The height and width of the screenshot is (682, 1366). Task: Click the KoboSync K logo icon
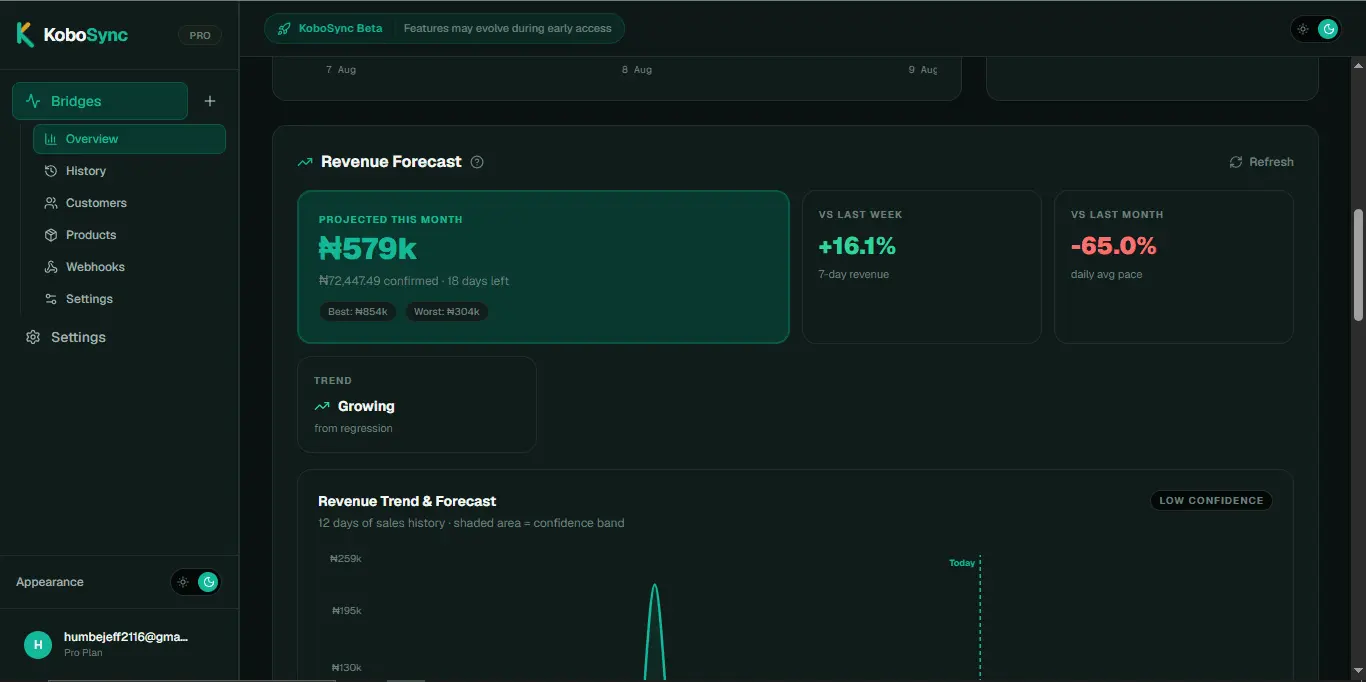(x=25, y=35)
